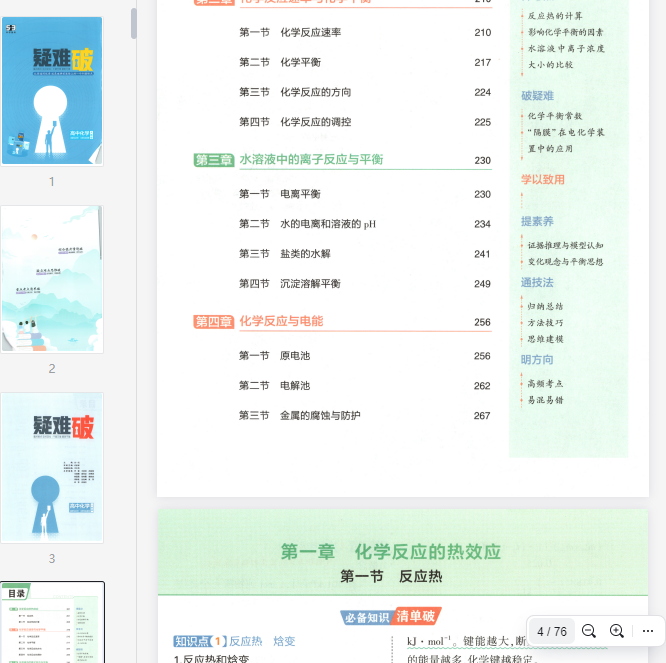Open the three-dots more options menu
This screenshot has height=663, width=666.
tap(647, 631)
